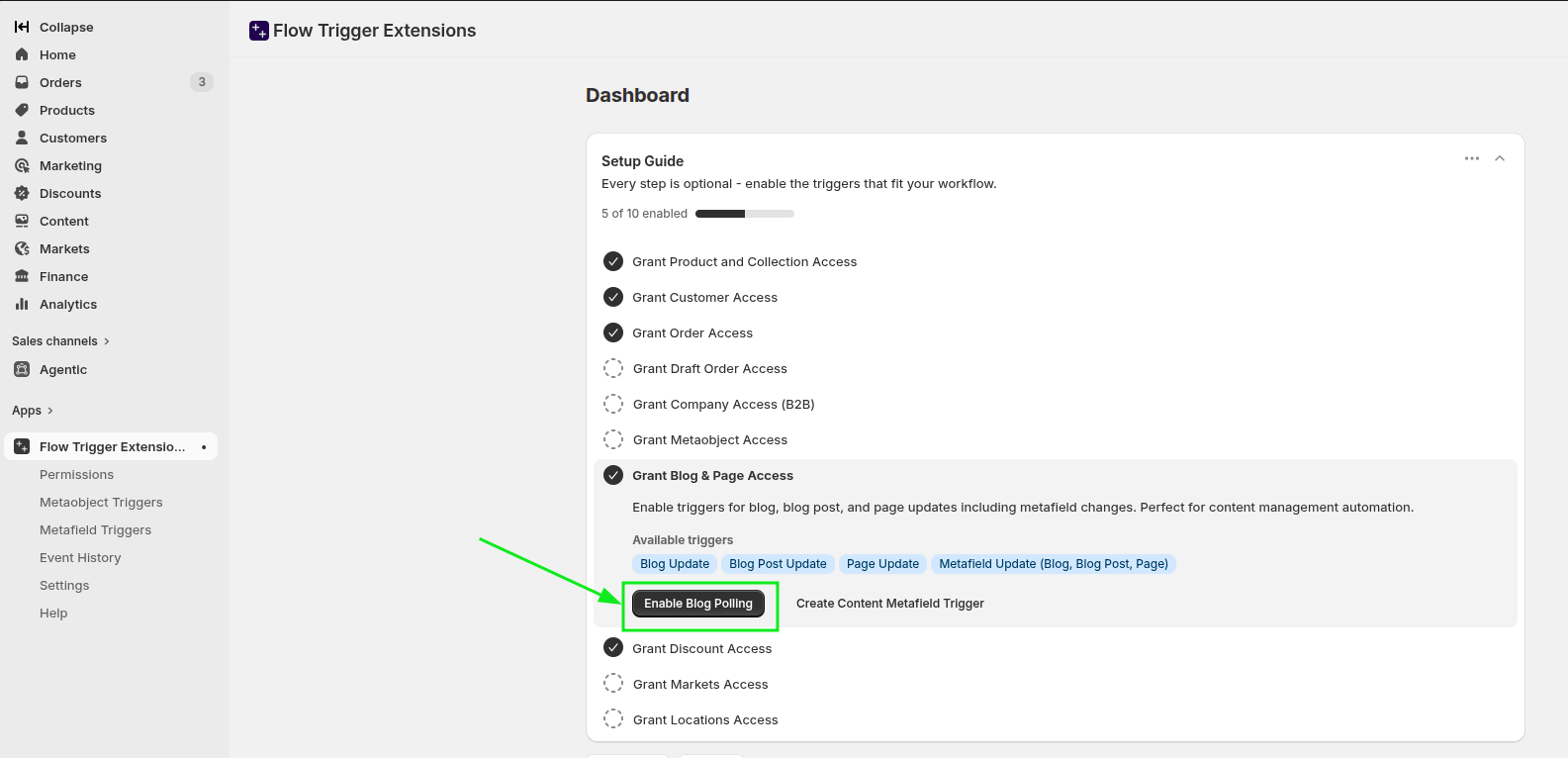Click the Flow Trigger Extensions sidebar app icon

pyautogui.click(x=22, y=446)
